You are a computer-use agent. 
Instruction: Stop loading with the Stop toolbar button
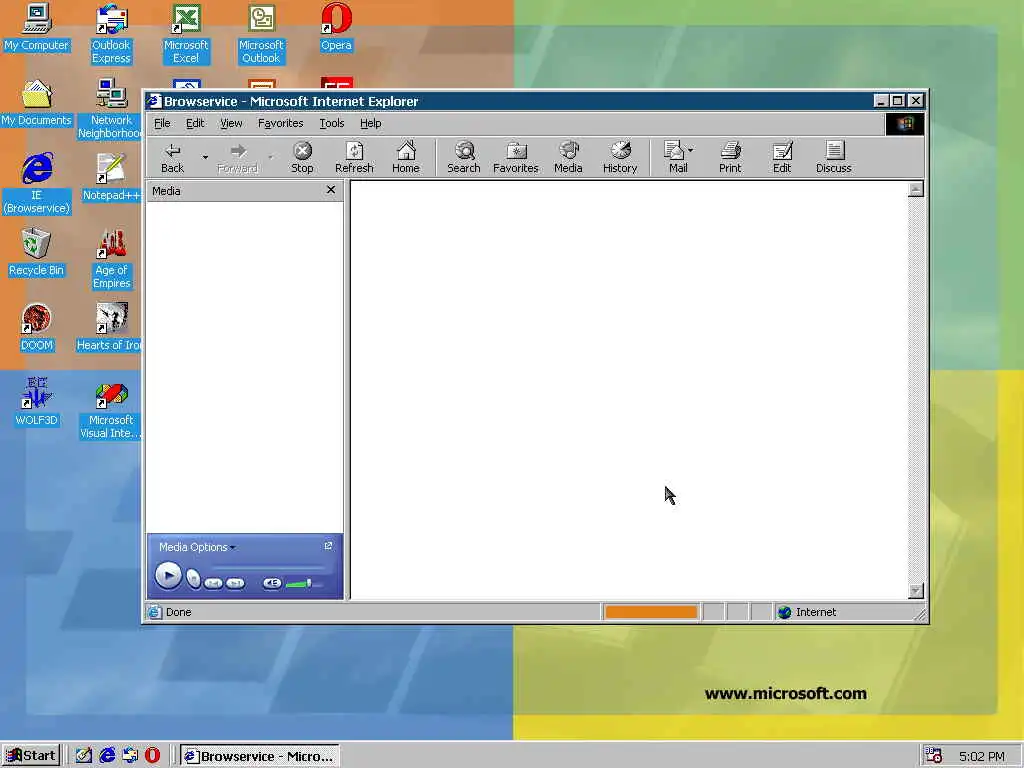click(302, 157)
